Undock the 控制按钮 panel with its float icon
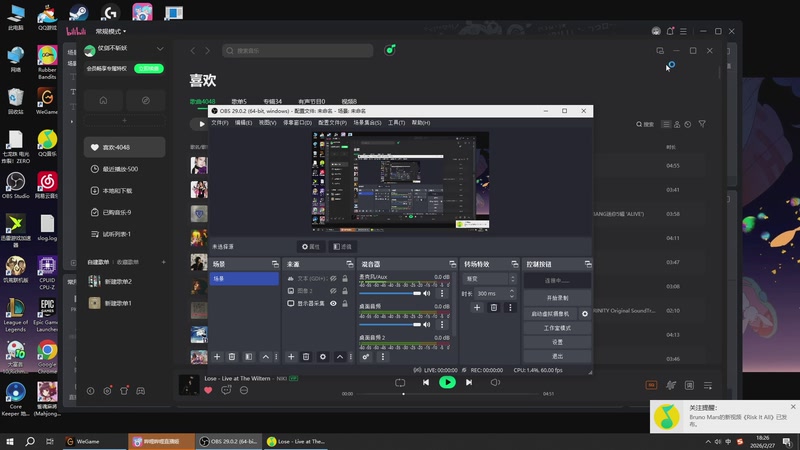Viewport: 800px width, 450px height. coord(588,264)
